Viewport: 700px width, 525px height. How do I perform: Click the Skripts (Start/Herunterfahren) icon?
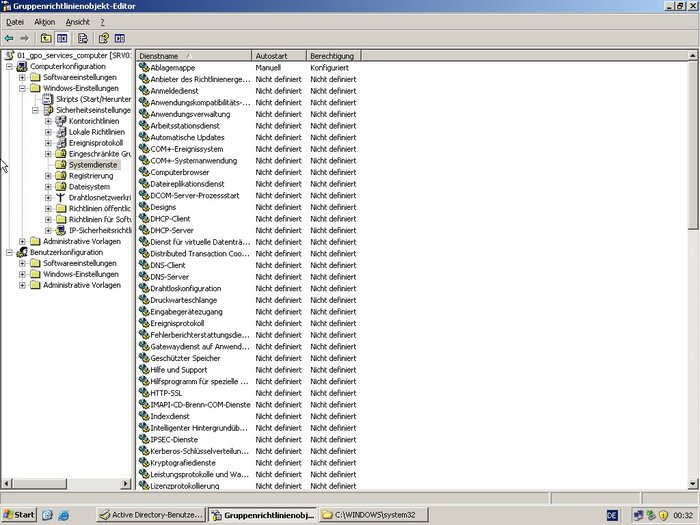(x=48, y=99)
